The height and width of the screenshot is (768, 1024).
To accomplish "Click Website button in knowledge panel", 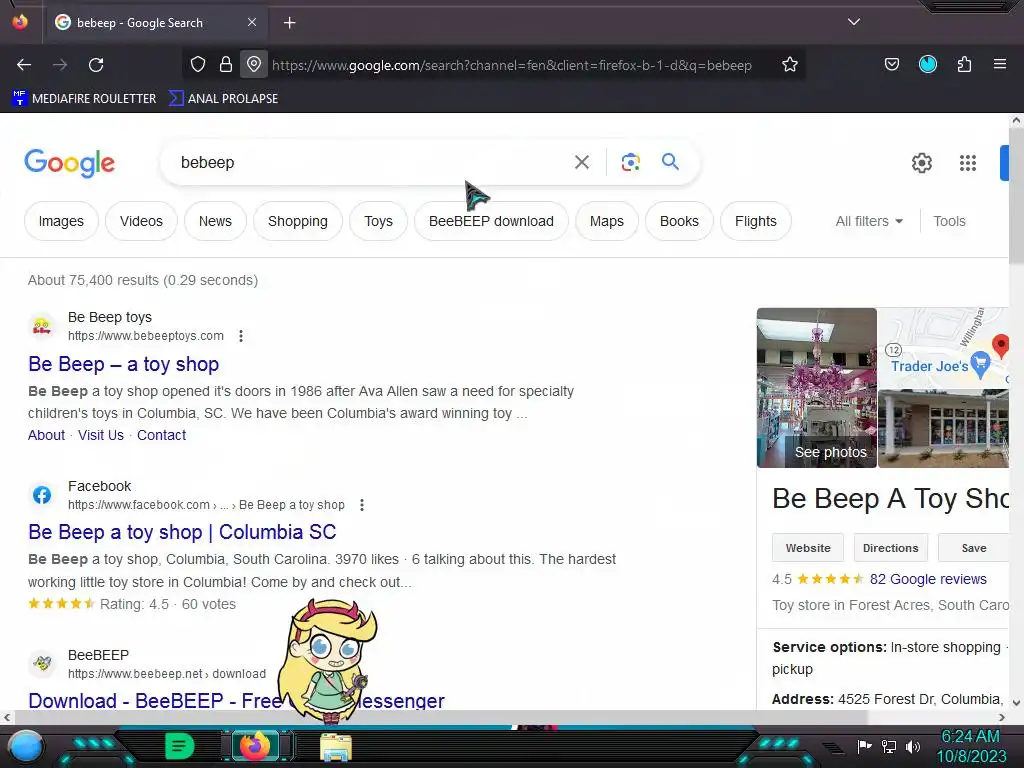I will click(808, 548).
